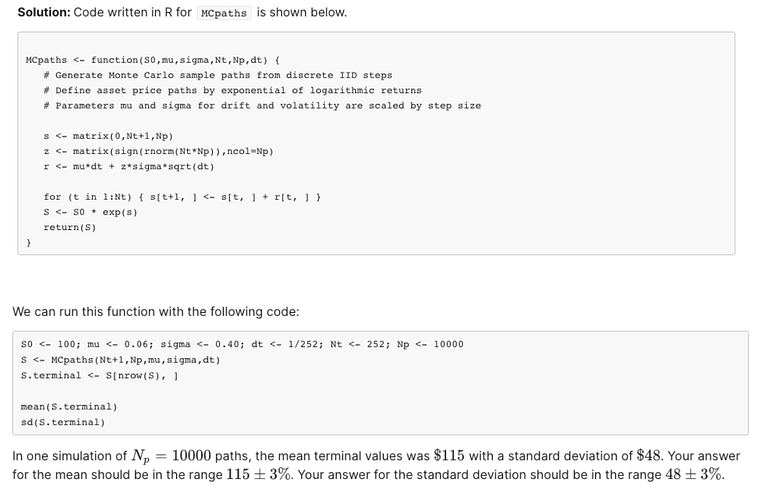768x496 pixels.
Task: Click the closing brace of the function
Action: pos(29,242)
